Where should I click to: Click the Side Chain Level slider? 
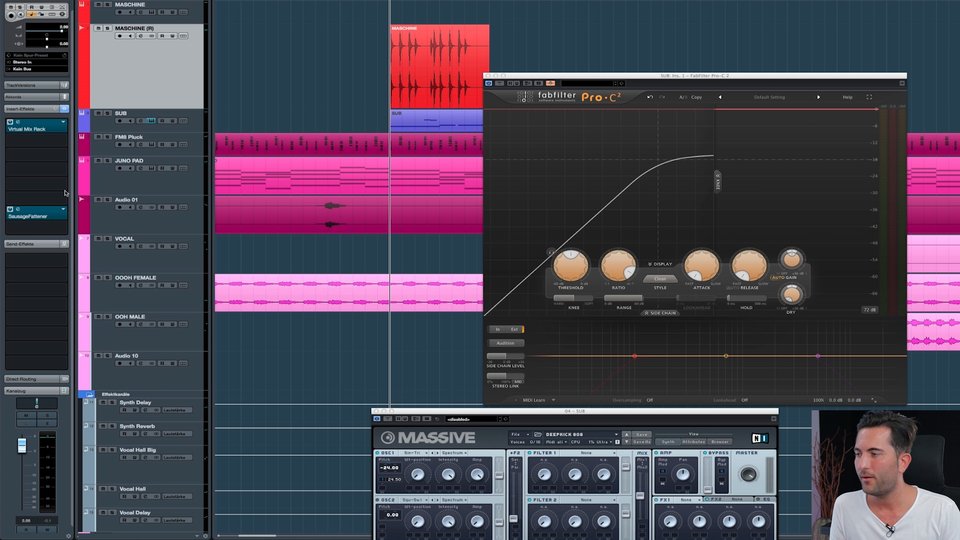pos(505,356)
